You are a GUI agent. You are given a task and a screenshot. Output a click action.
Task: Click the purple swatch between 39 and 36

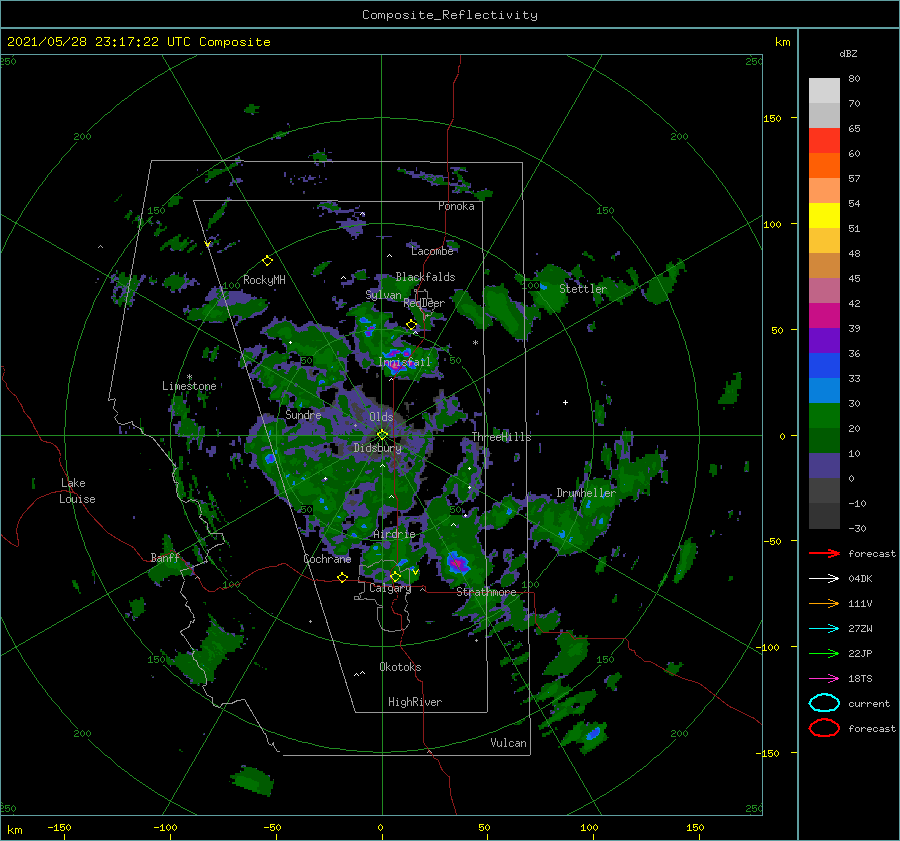pos(824,340)
